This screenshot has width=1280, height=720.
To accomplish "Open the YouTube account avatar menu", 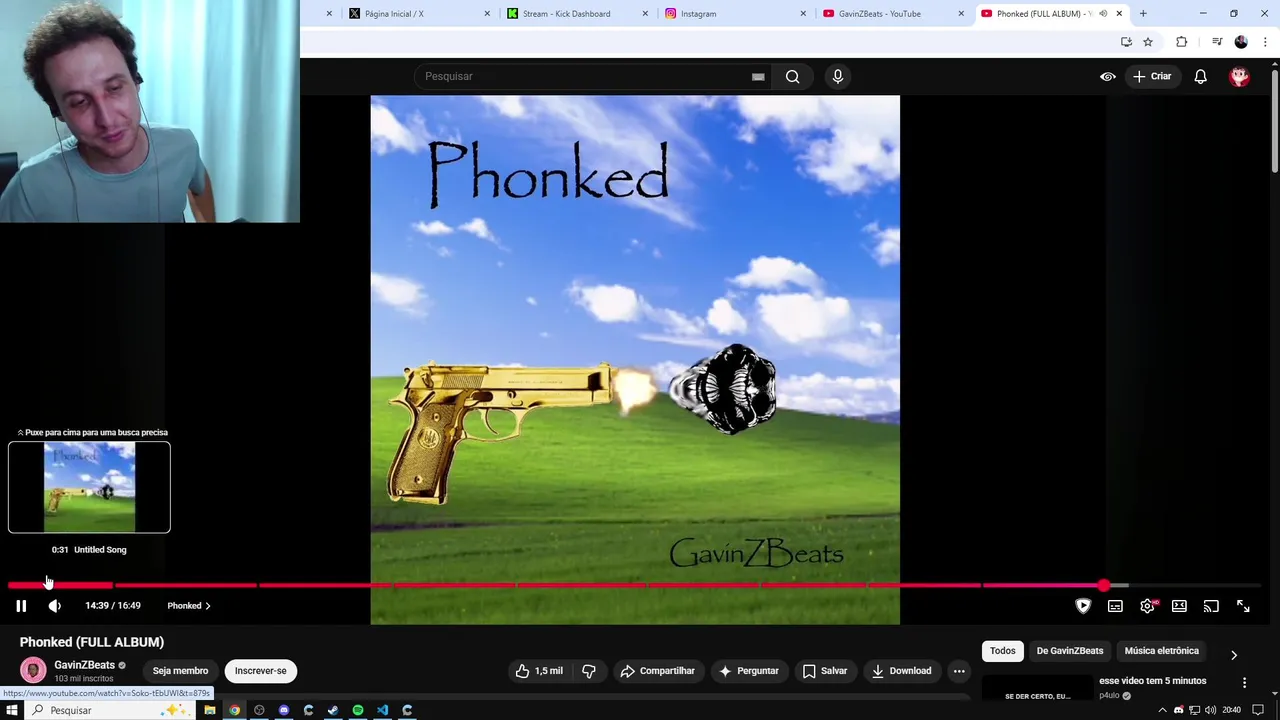I will [1240, 76].
